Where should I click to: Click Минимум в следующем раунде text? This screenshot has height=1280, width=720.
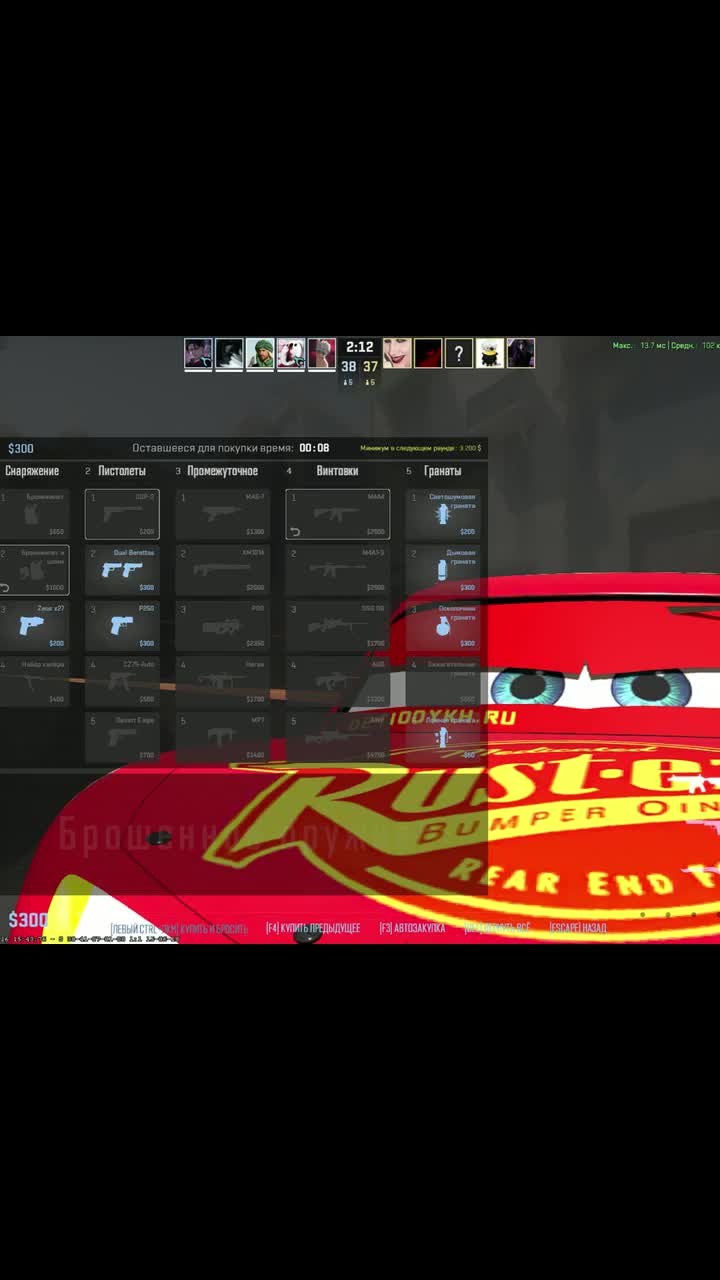click(x=420, y=448)
